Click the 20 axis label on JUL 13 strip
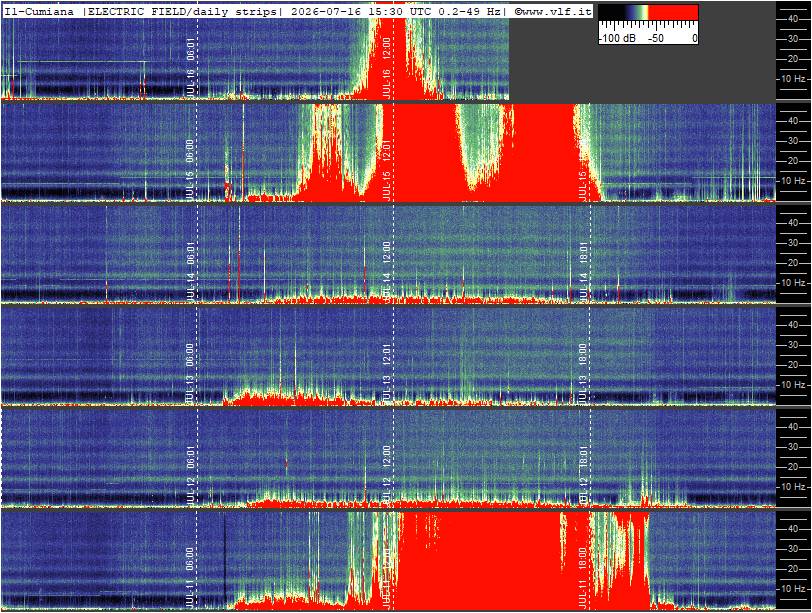 (x=793, y=365)
